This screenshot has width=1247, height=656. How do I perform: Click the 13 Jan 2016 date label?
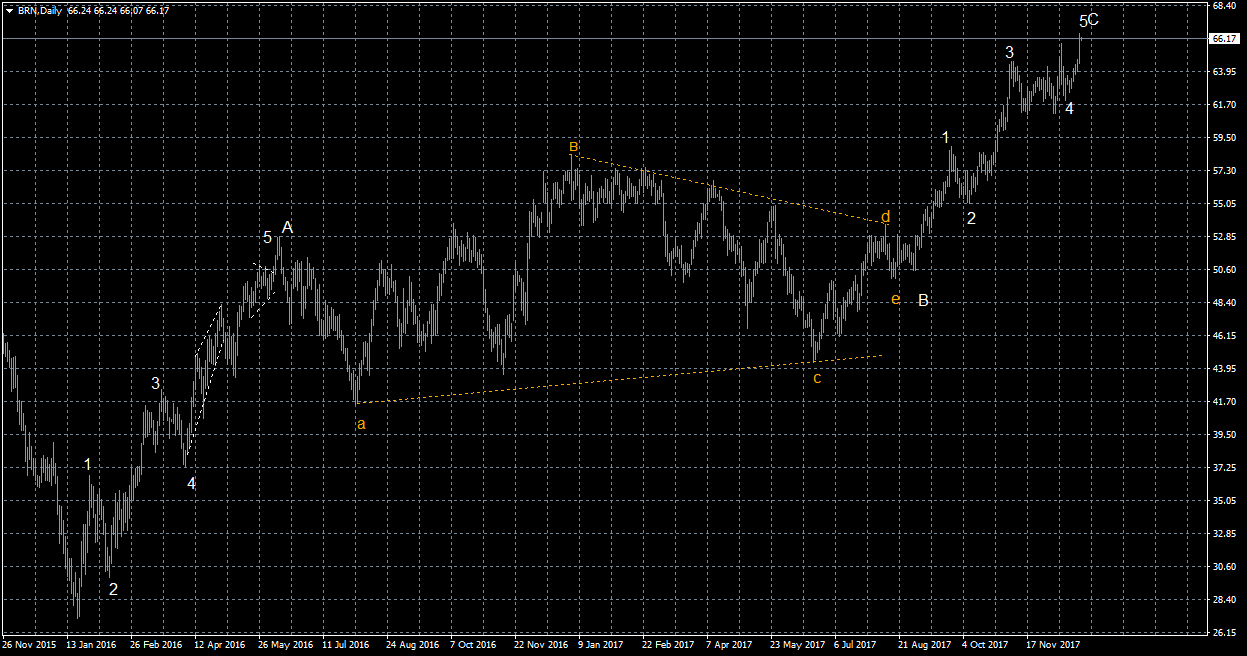(x=91, y=646)
